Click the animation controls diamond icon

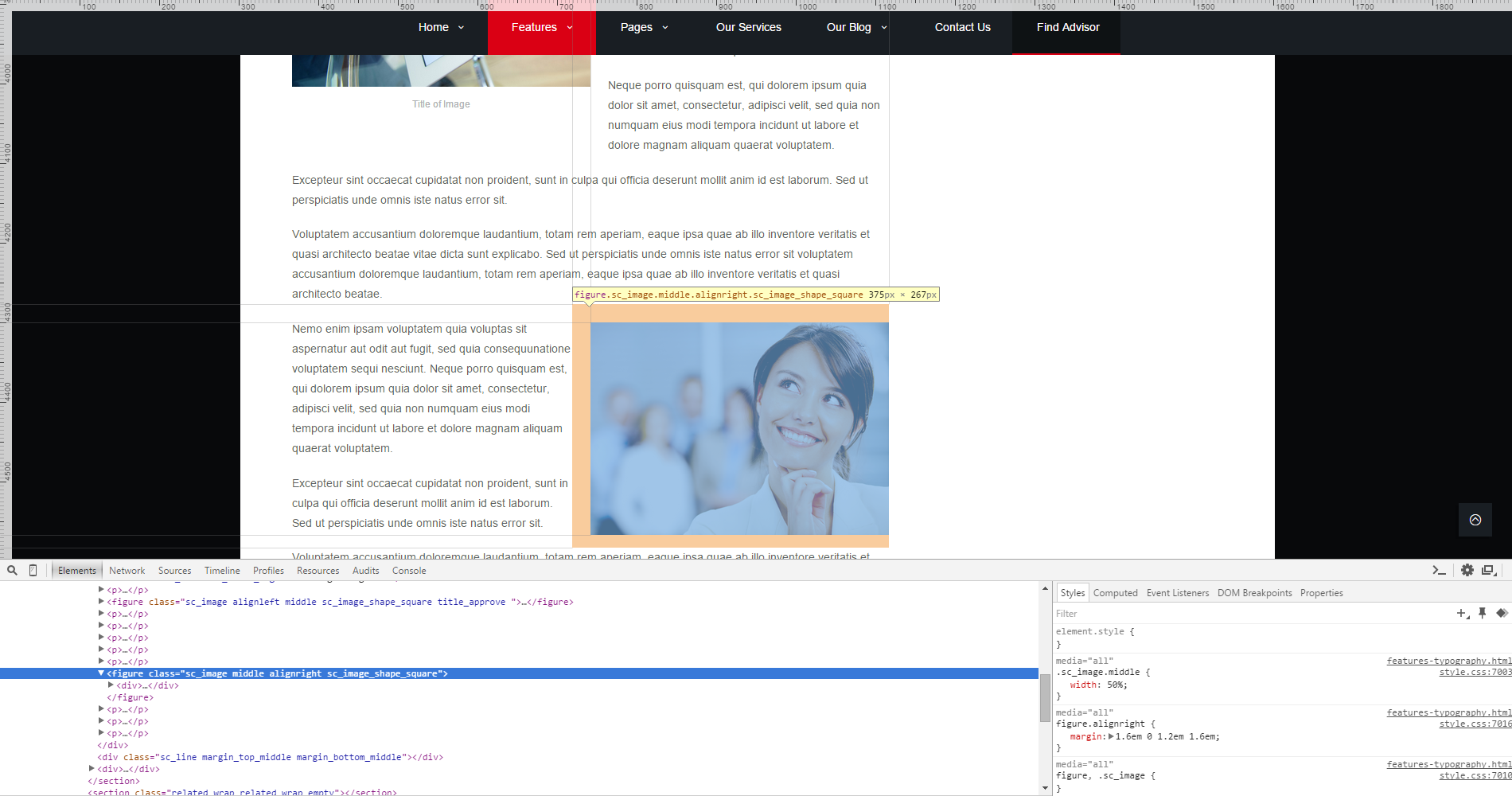coord(1502,613)
